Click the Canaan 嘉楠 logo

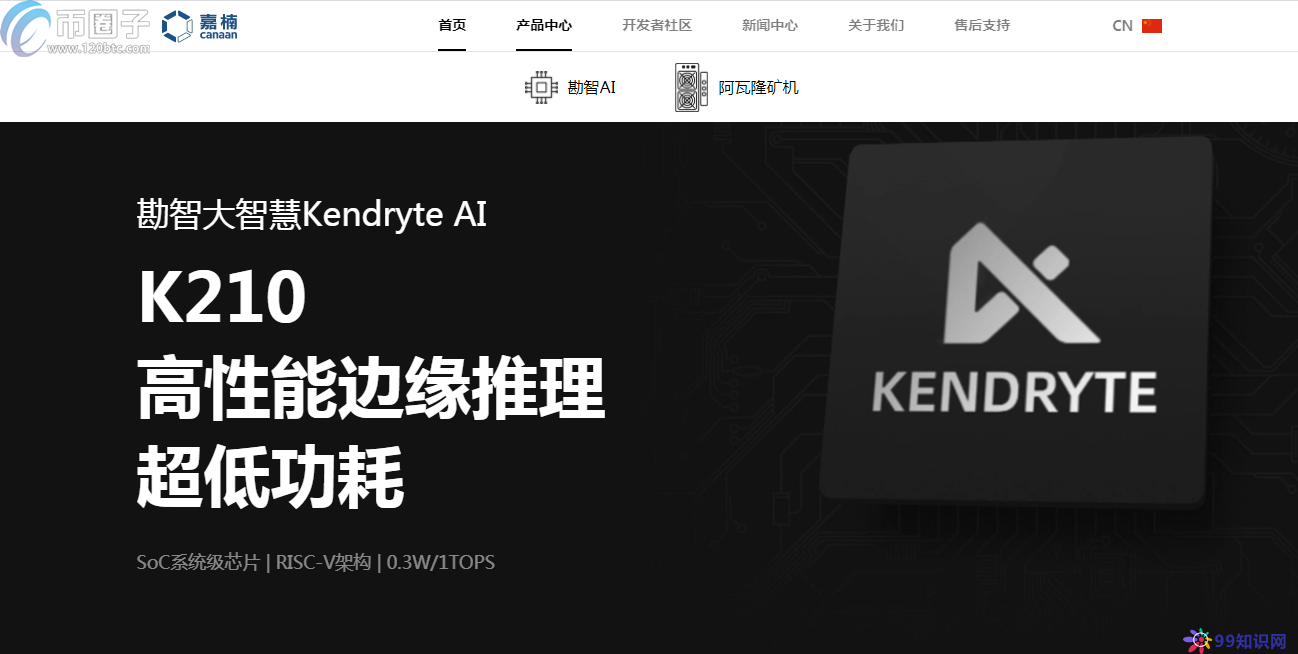click(200, 26)
